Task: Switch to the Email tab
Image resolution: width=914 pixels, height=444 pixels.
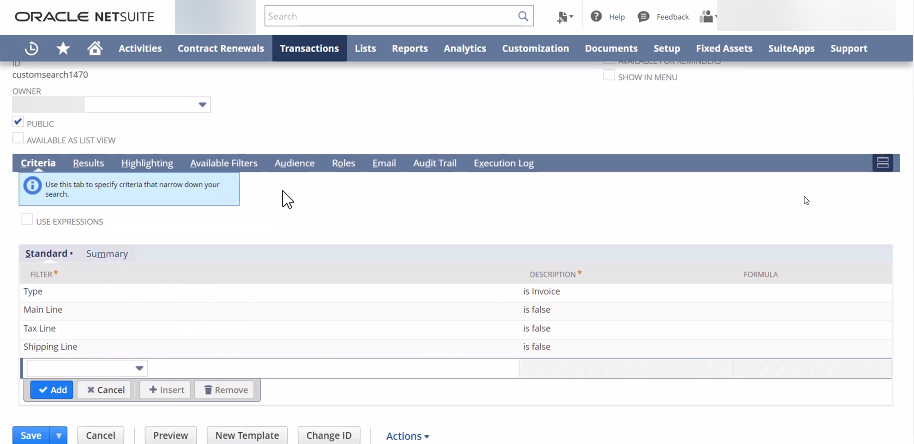Action: (384, 163)
